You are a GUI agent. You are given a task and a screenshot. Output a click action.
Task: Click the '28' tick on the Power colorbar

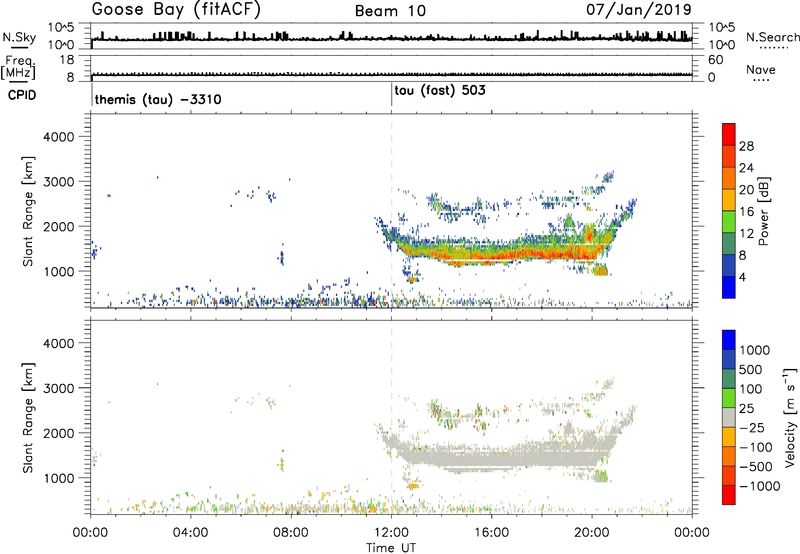tap(746, 146)
